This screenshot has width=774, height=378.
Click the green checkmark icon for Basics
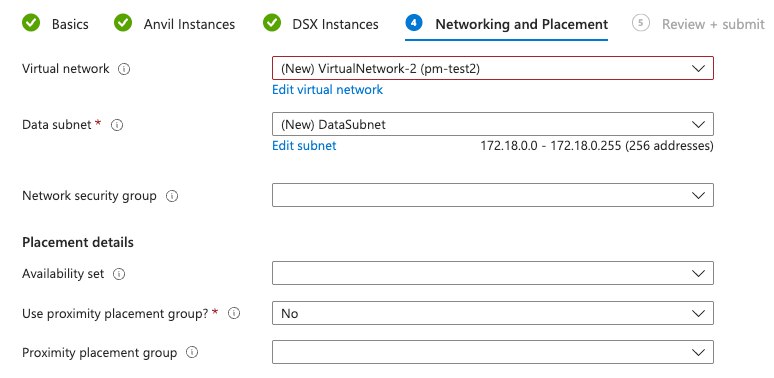pyautogui.click(x=31, y=23)
